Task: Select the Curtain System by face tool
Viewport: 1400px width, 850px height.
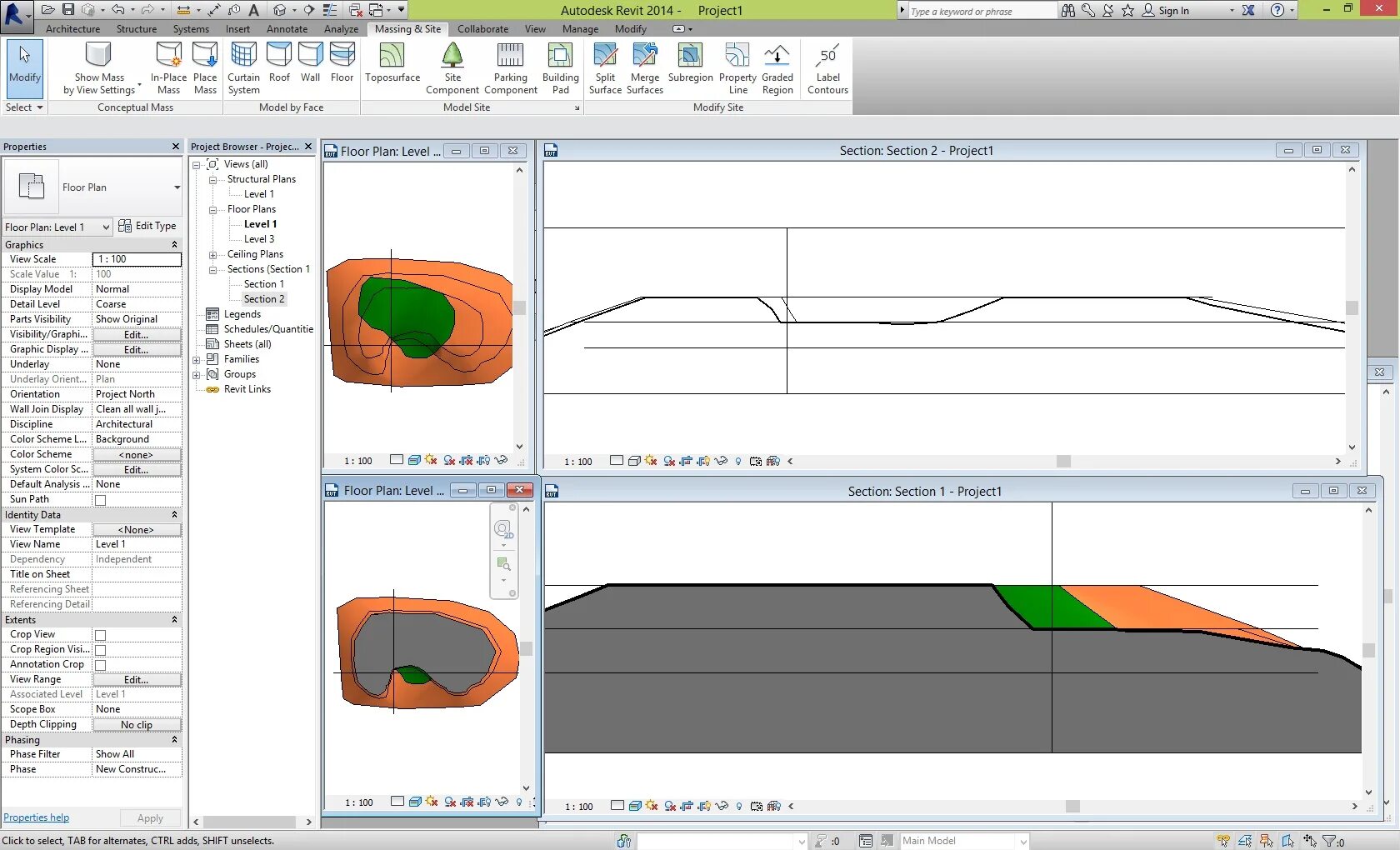Action: coord(243,69)
